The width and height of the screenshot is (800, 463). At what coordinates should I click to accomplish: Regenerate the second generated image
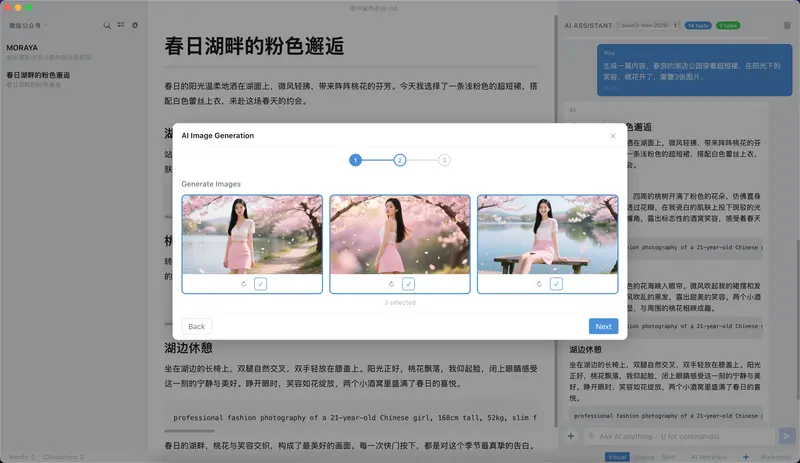click(392, 284)
